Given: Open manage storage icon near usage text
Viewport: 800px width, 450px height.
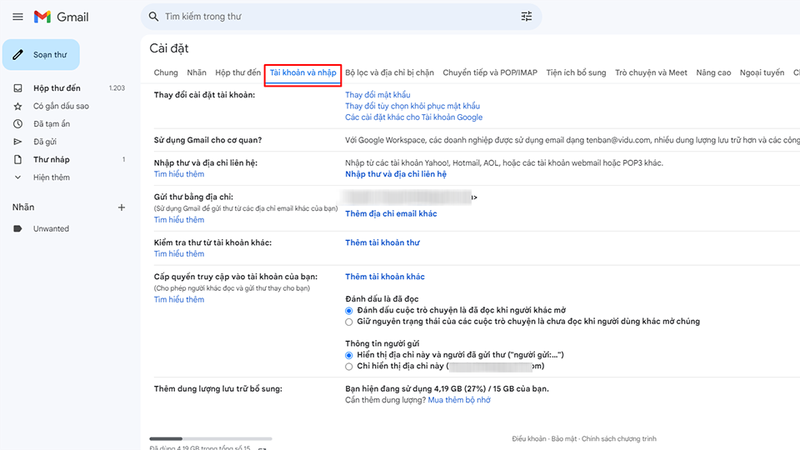Looking at the screenshot, I should click(x=262, y=448).
